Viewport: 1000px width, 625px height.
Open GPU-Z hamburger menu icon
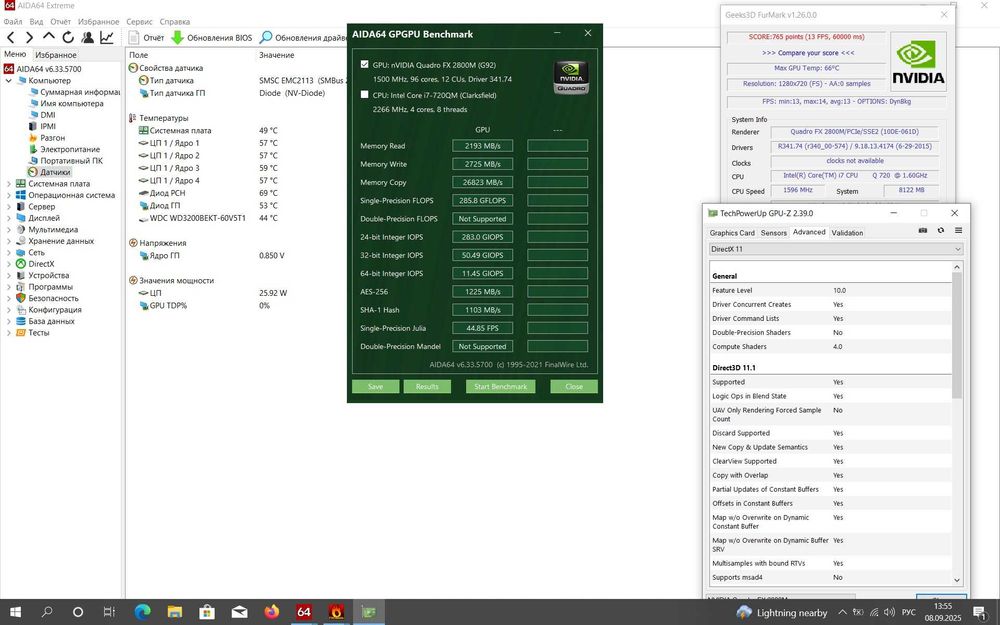pos(958,231)
